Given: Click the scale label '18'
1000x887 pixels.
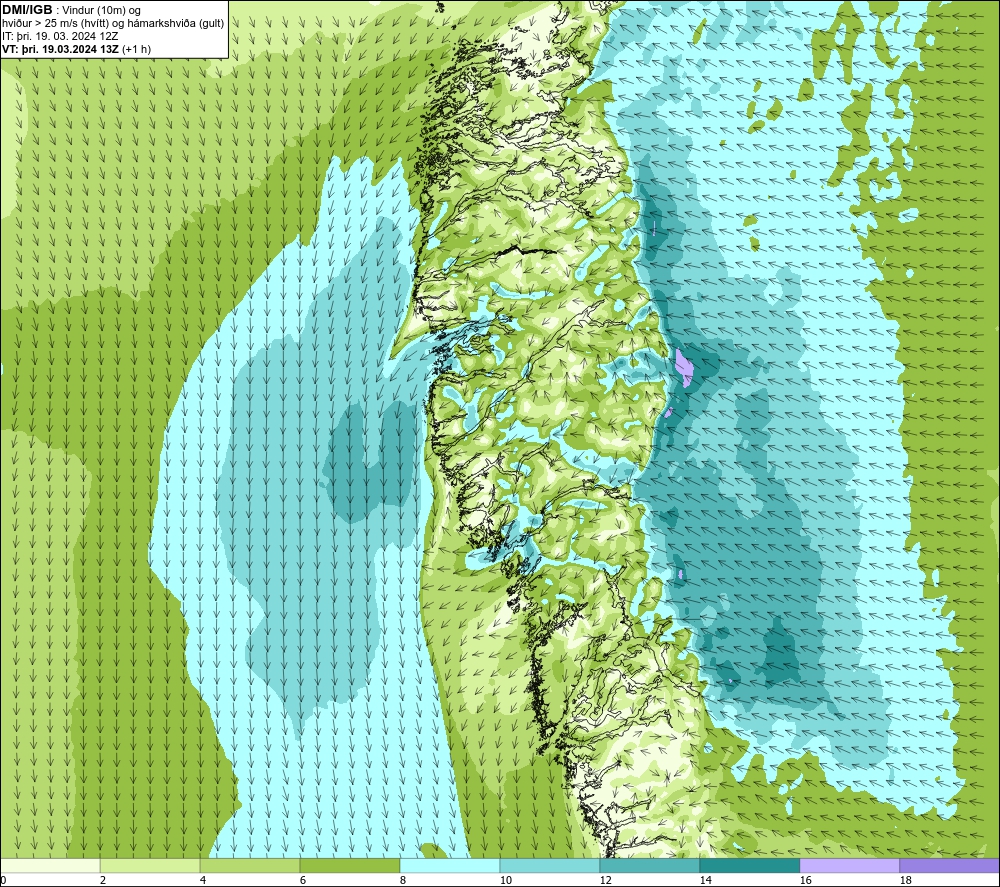Looking at the screenshot, I should pos(905,881).
